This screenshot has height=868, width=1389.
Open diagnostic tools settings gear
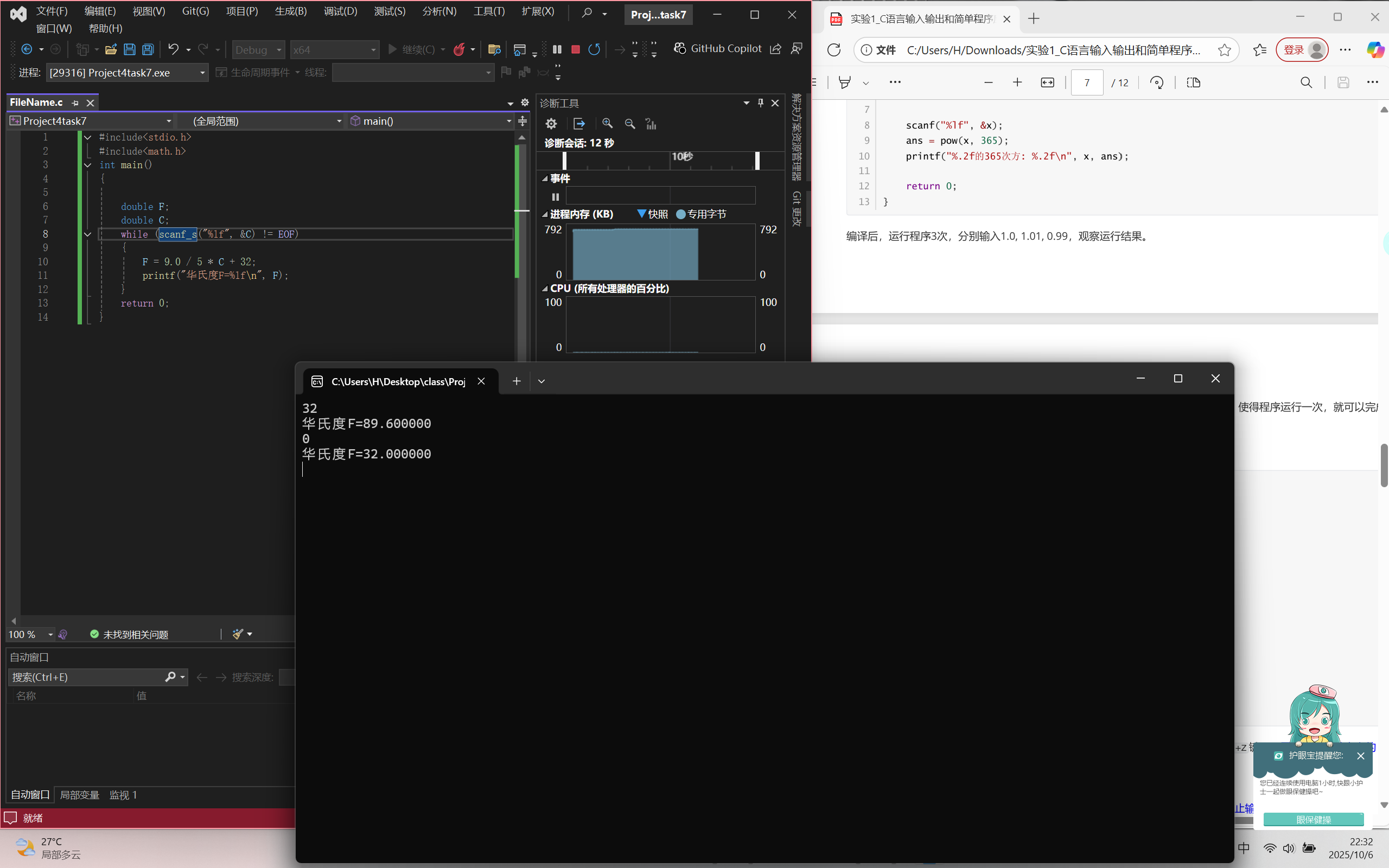pos(551,124)
